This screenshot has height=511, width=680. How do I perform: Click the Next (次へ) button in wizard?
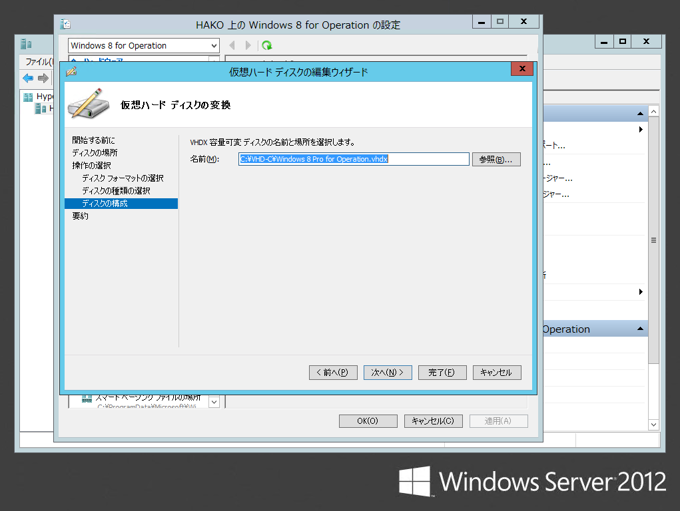click(x=387, y=372)
